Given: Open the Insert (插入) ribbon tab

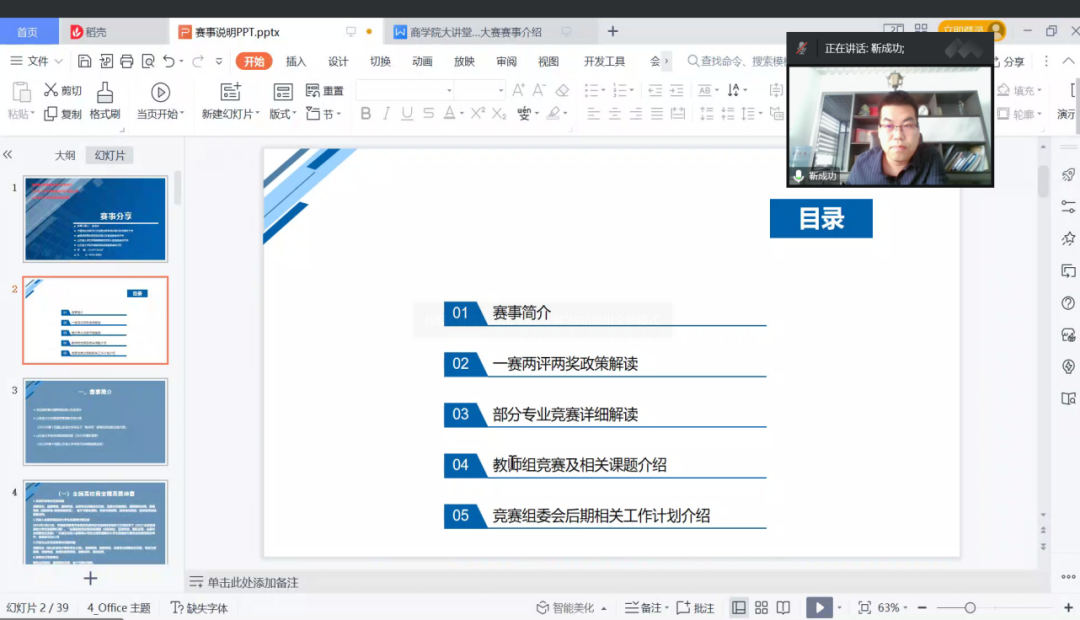Looking at the screenshot, I should (296, 61).
